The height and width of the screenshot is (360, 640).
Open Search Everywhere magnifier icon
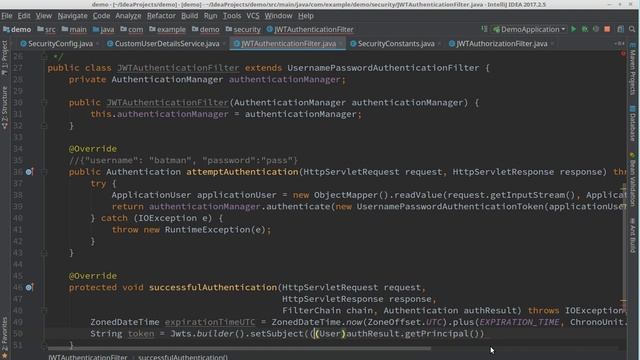click(x=632, y=29)
